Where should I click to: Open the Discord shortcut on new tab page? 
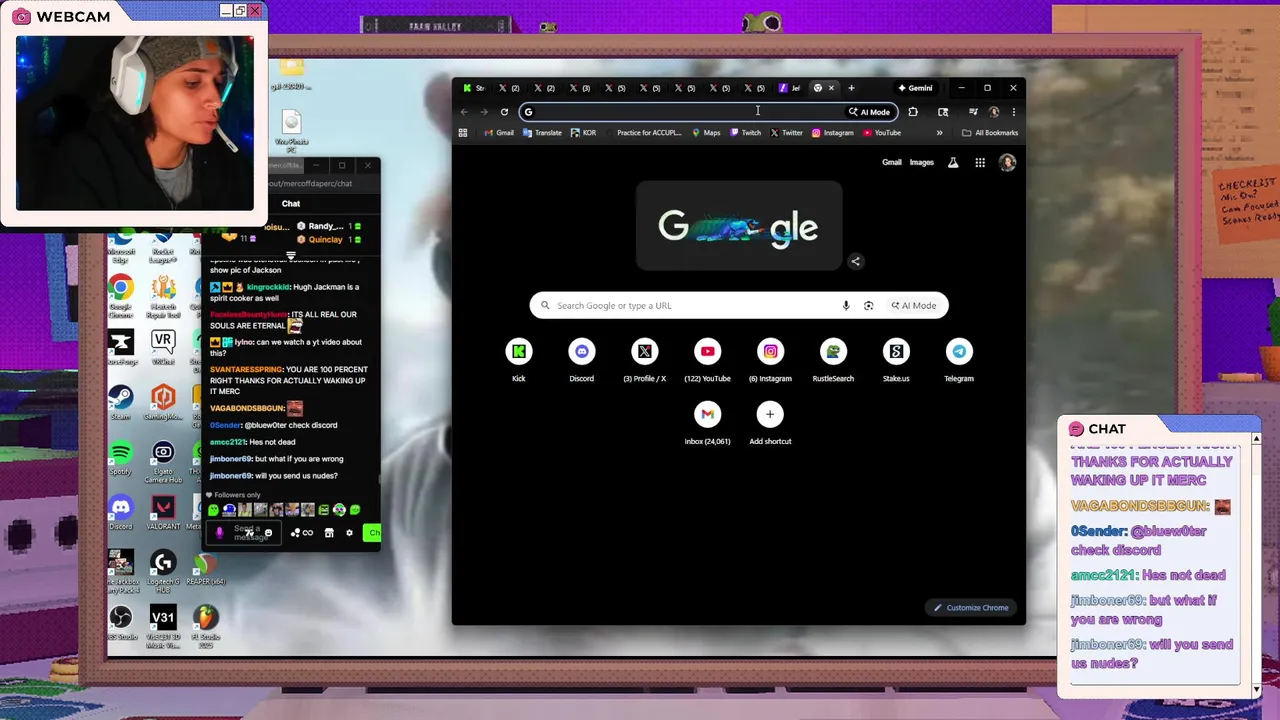tap(581, 360)
